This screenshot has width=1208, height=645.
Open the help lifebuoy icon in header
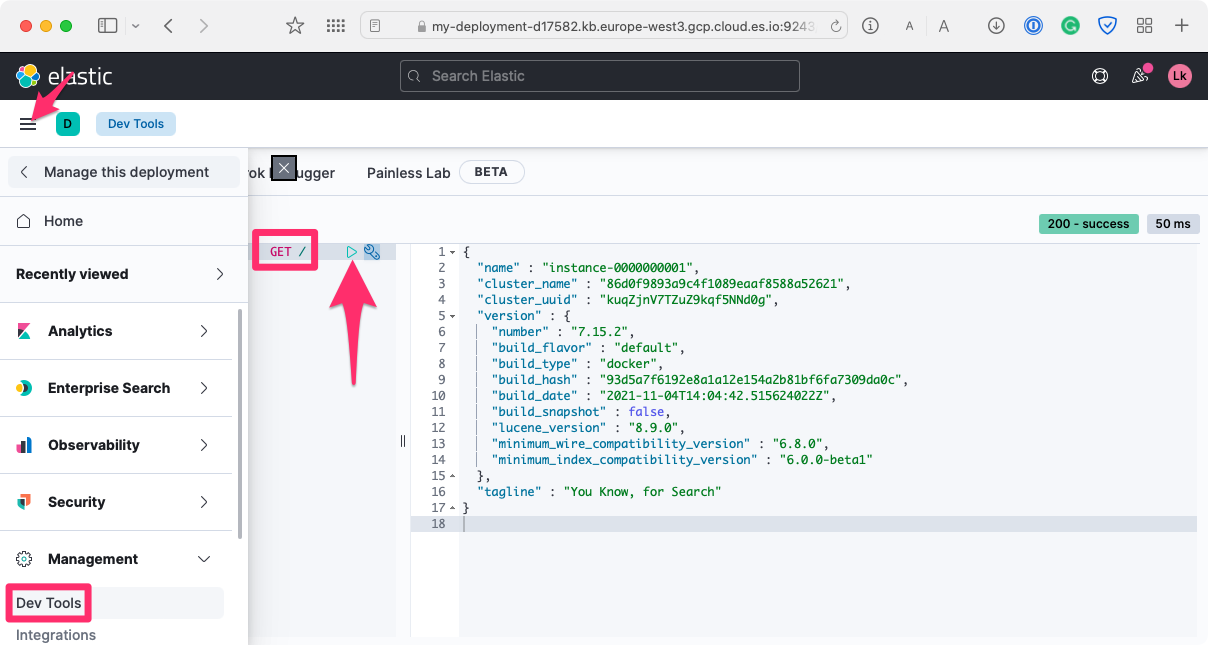(1100, 76)
